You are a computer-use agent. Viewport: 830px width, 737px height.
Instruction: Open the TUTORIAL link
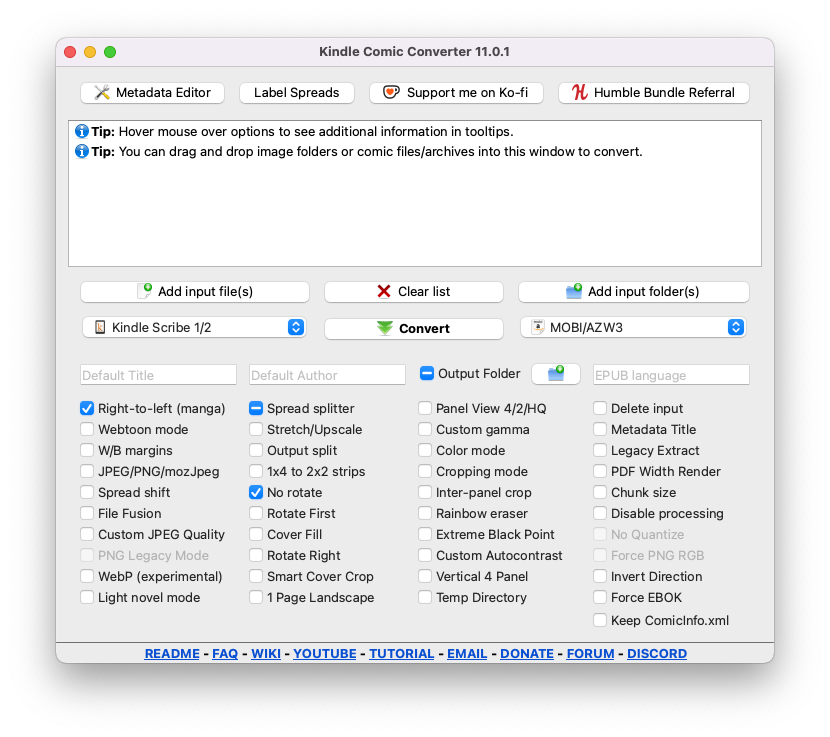(401, 654)
